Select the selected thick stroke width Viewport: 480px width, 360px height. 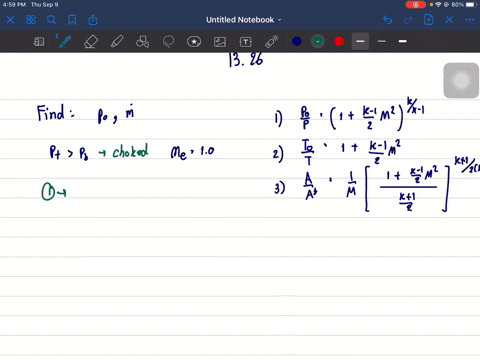[x=360, y=41]
